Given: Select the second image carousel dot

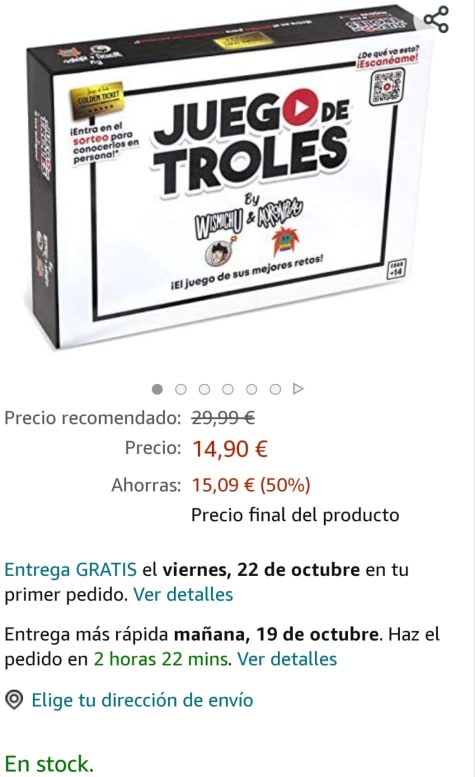Looking at the screenshot, I should click(181, 389).
